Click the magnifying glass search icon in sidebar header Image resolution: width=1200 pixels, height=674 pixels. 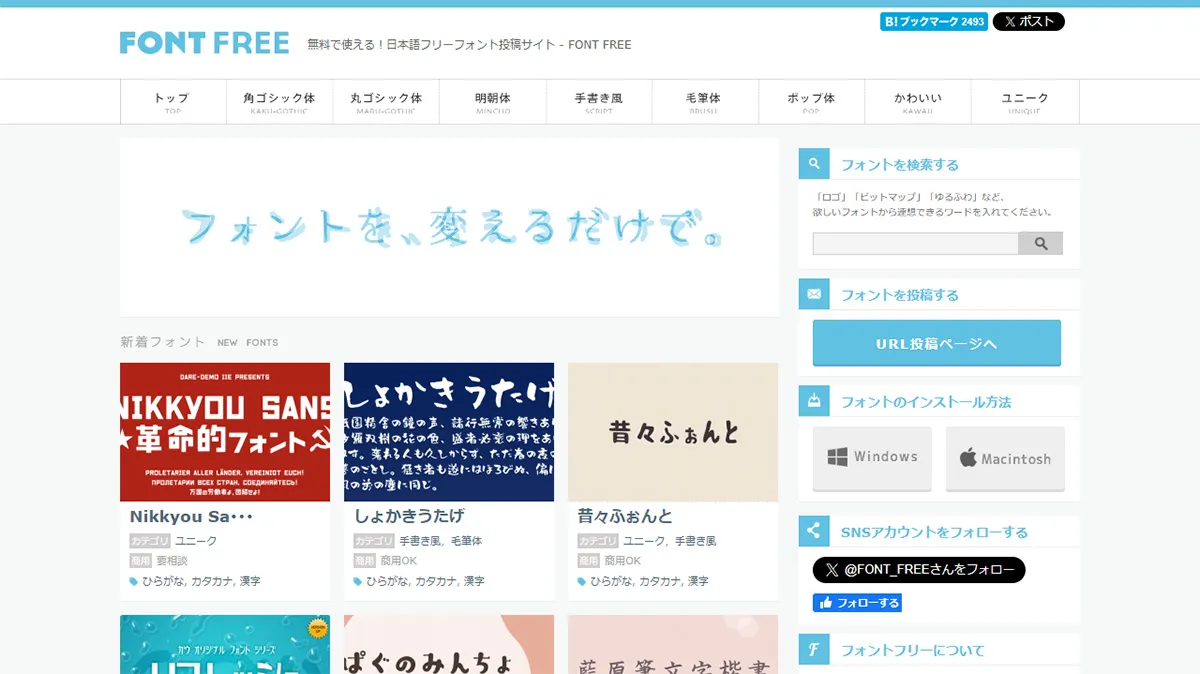812,163
